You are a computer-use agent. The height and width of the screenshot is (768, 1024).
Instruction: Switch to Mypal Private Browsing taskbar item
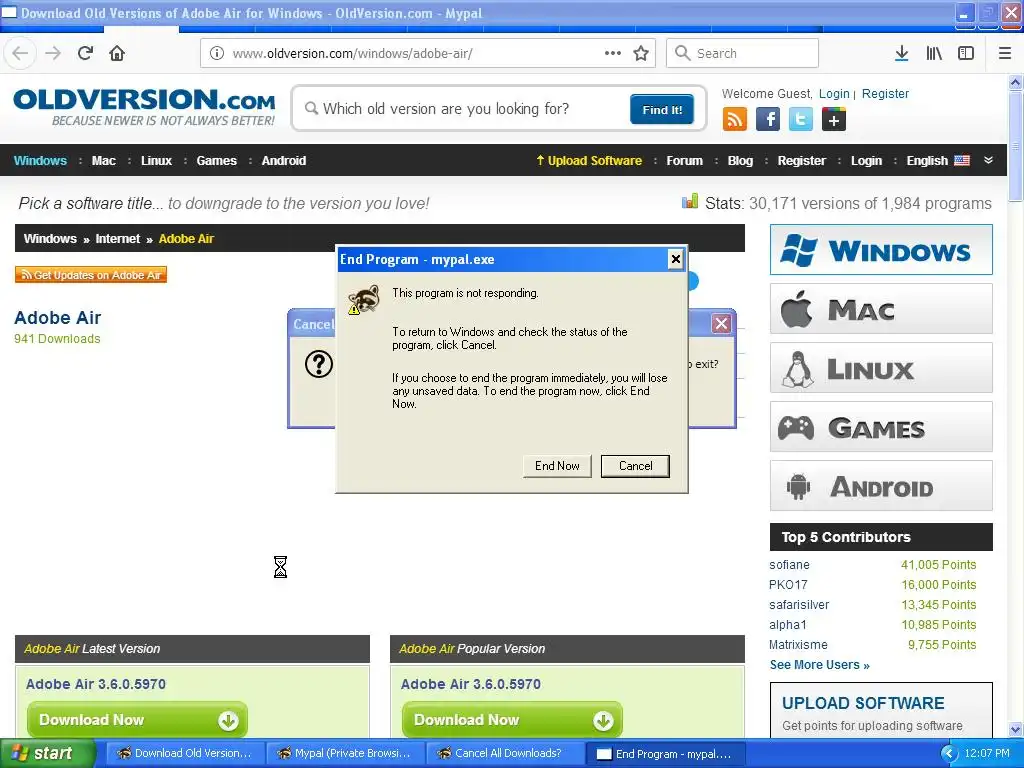346,754
